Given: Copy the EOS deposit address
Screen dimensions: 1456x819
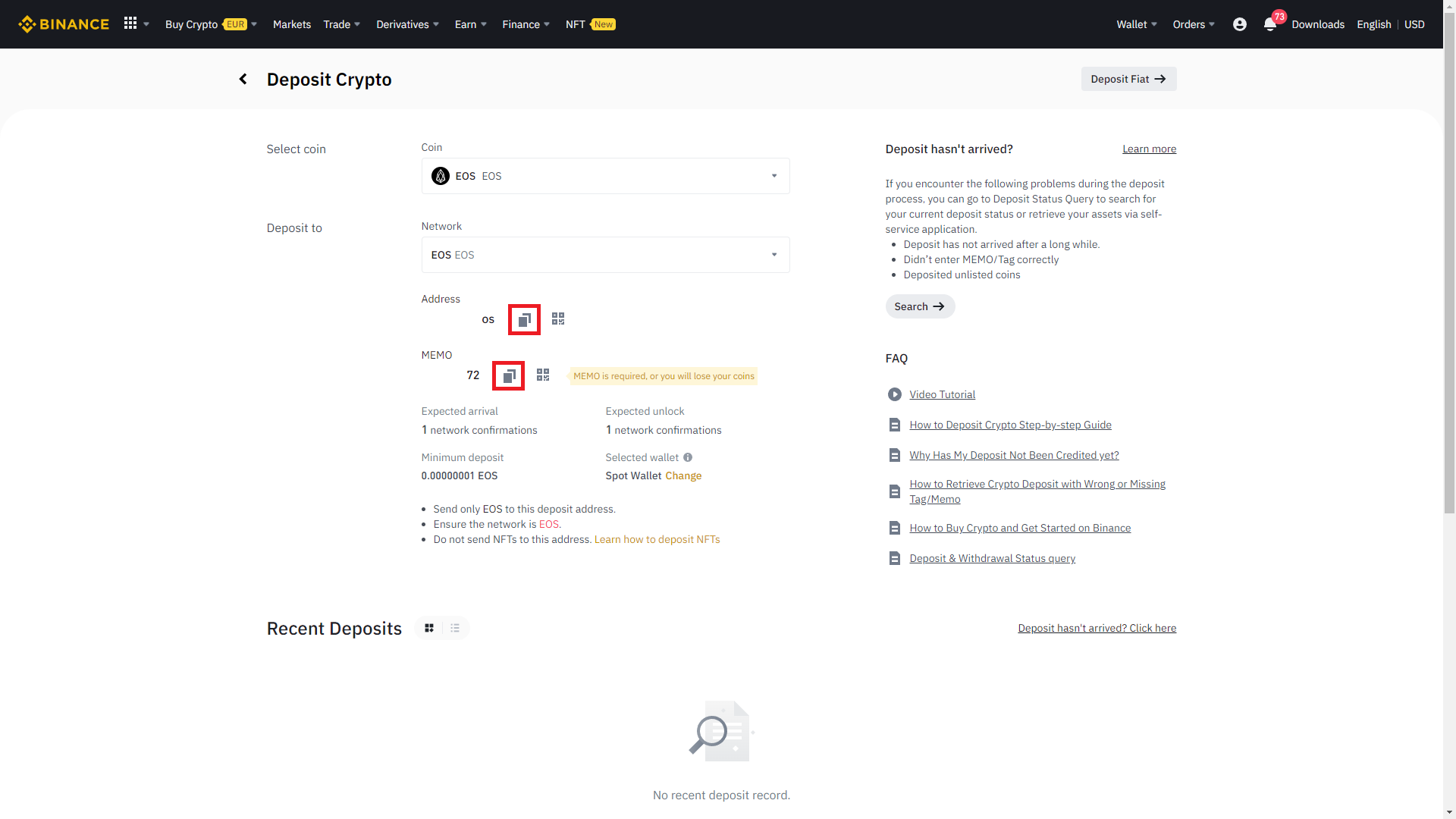Looking at the screenshot, I should [524, 320].
